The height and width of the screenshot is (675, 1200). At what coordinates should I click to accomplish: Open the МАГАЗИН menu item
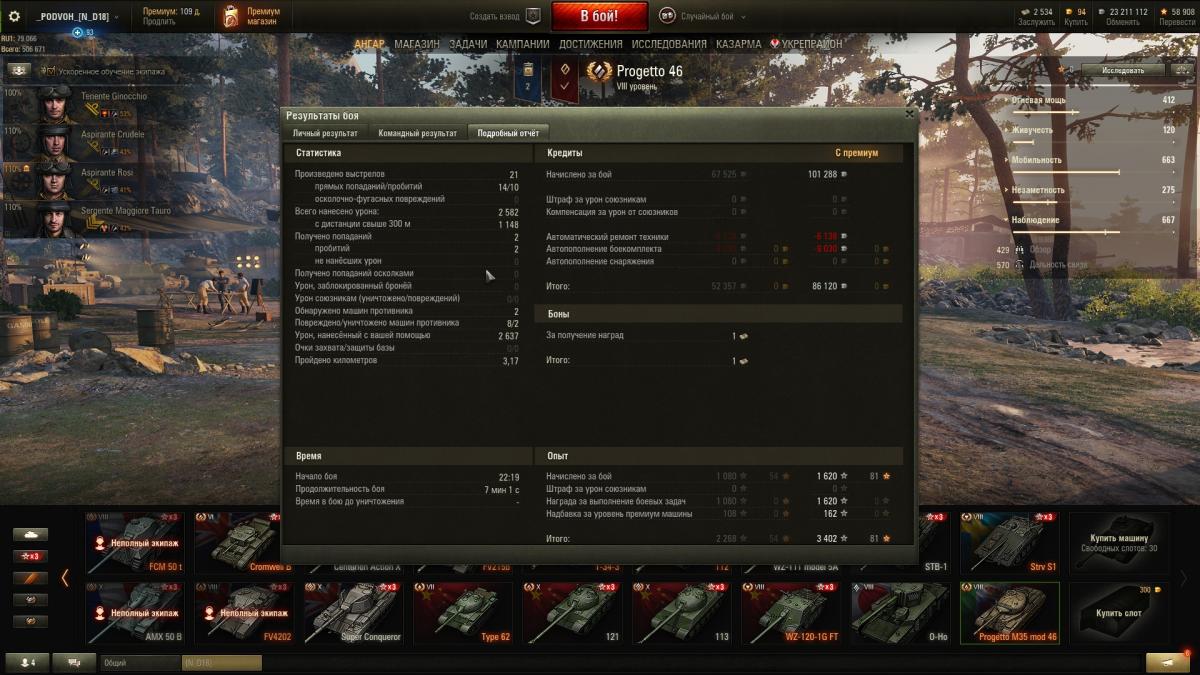pos(416,44)
